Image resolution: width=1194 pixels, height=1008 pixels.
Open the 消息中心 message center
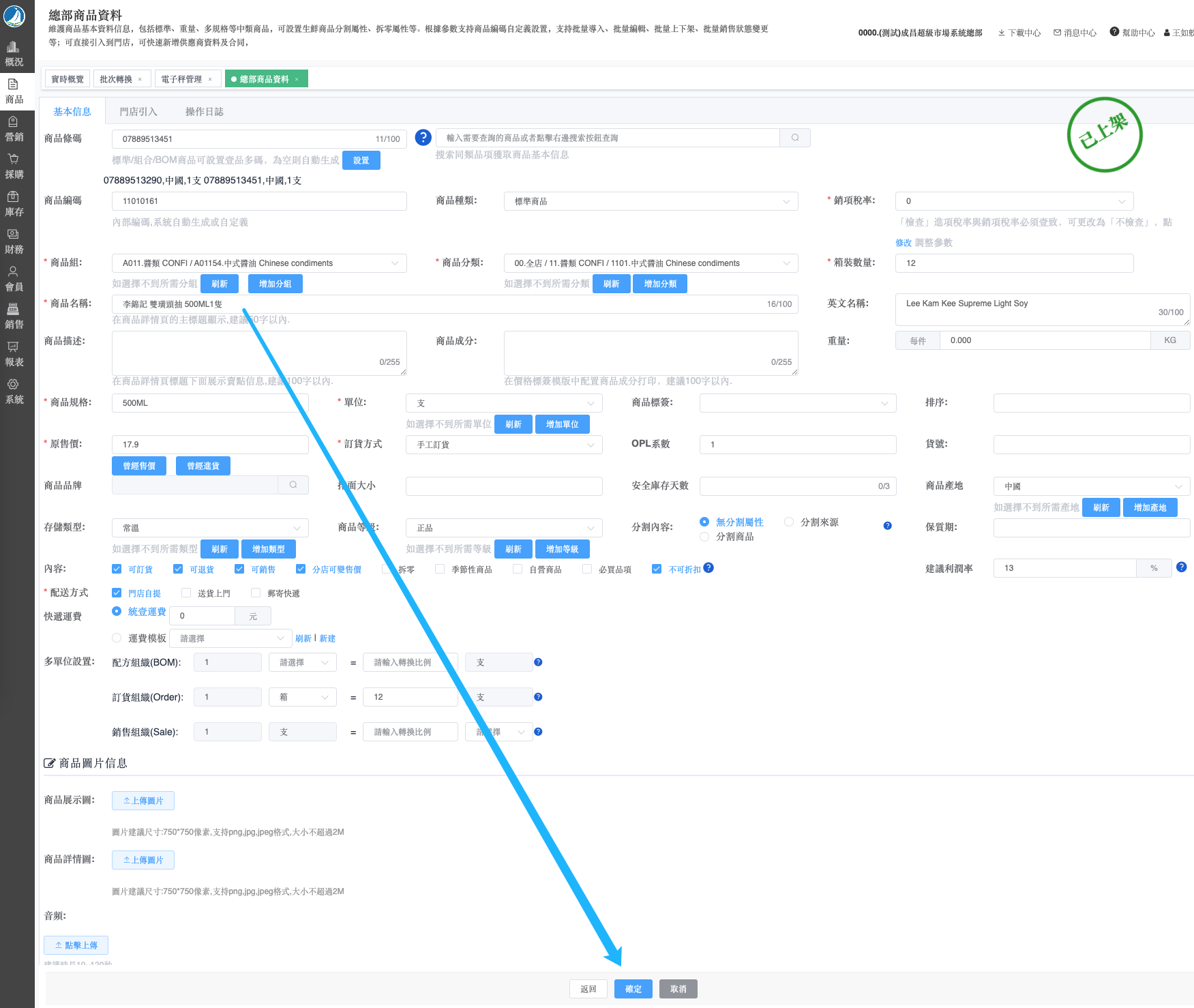pyautogui.click(x=1075, y=33)
